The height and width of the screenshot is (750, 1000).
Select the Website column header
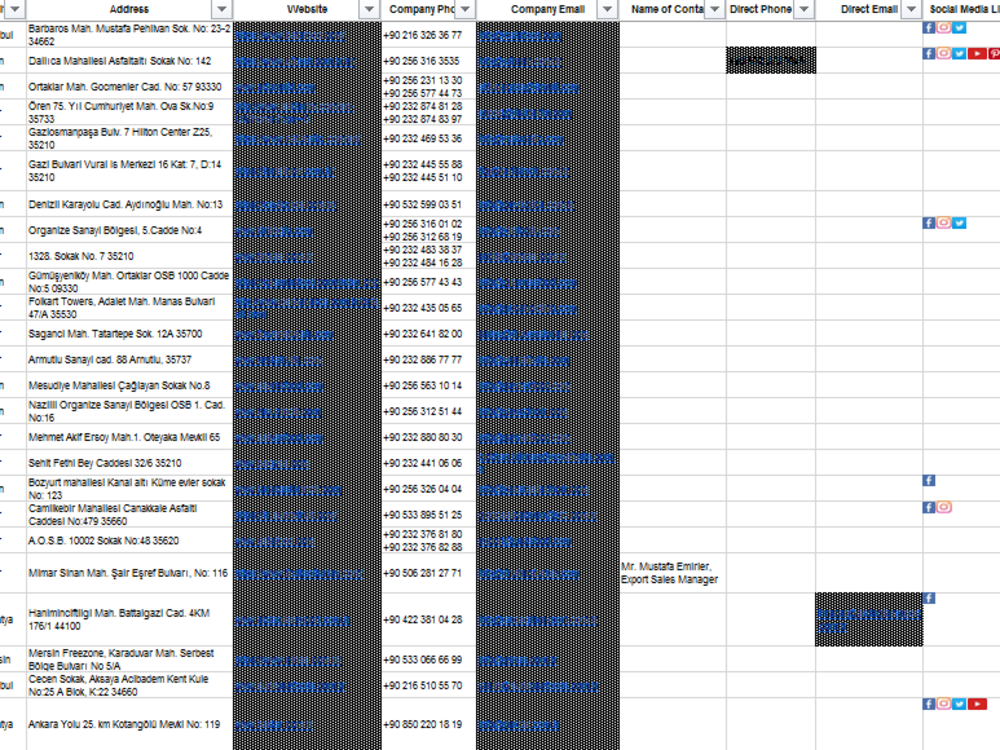point(307,10)
